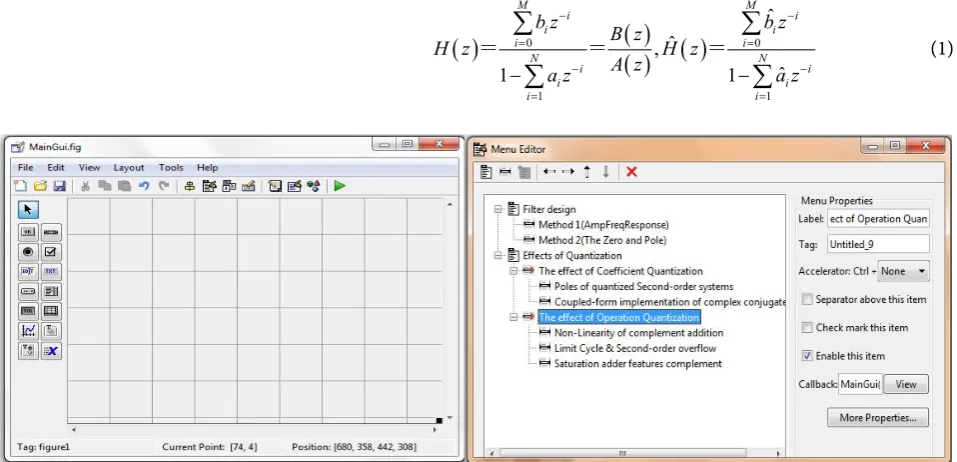
Task: Select Method 1(AmpFreqResponse) item
Action: 603,225
